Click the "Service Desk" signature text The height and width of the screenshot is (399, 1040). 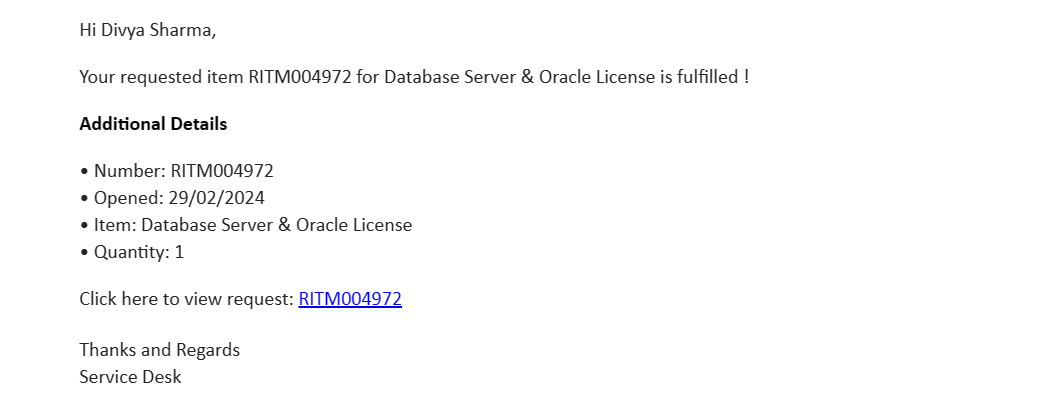pos(130,377)
